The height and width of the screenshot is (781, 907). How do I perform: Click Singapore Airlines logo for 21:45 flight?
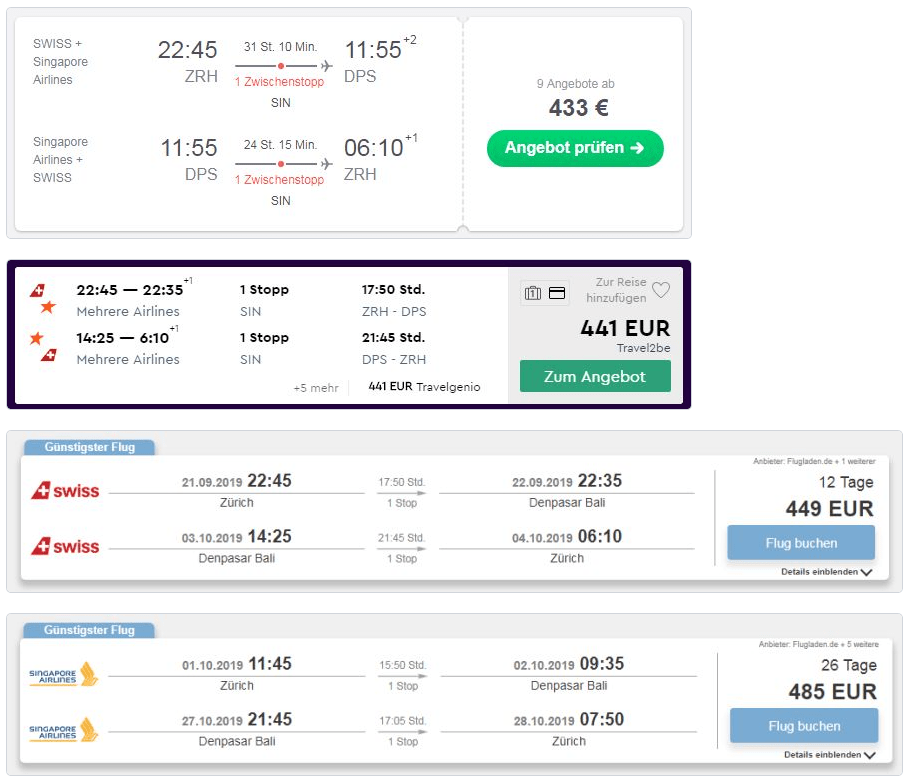pos(64,730)
